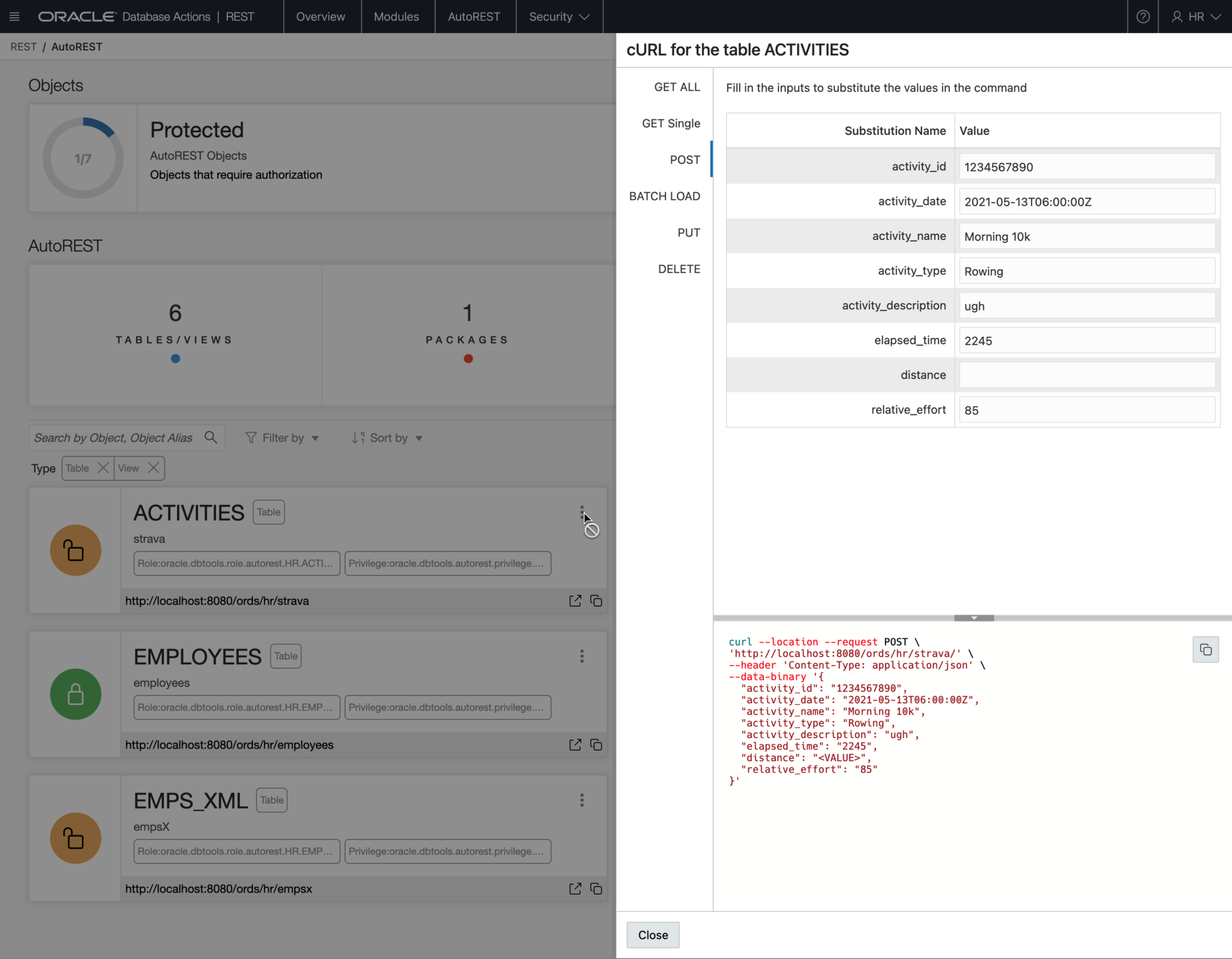Copy the strava endpoint URL
Image resolution: width=1232 pixels, height=959 pixels.
point(596,600)
